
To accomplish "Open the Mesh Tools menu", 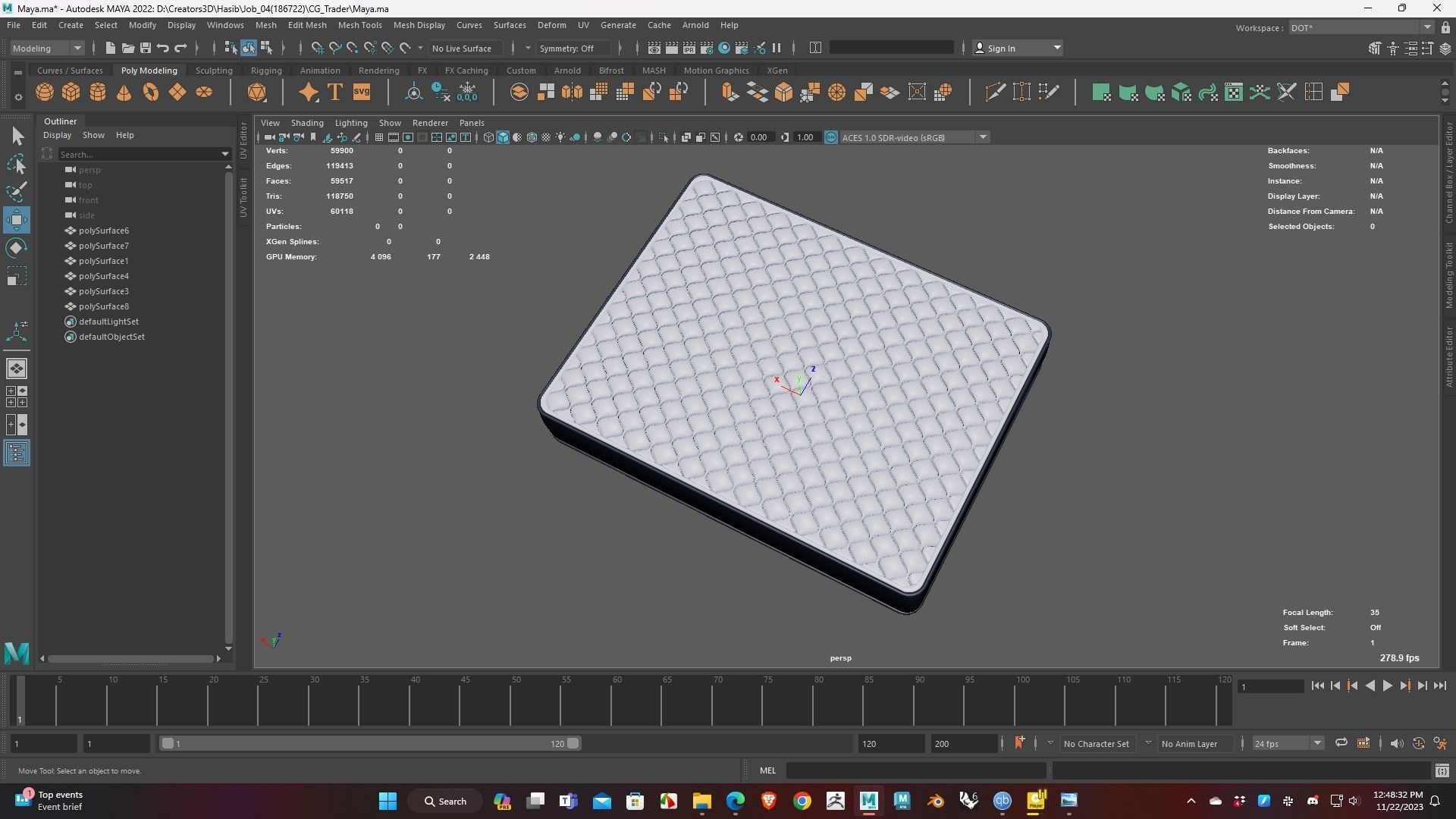I will click(359, 25).
